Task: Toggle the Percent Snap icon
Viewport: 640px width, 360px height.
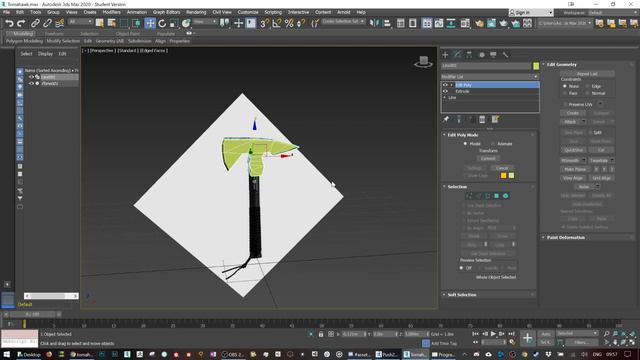Action: 289,23
